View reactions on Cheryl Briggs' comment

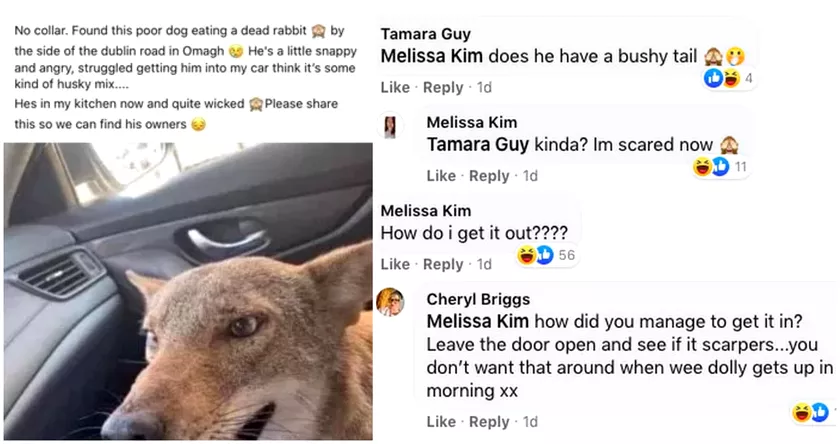813,412
